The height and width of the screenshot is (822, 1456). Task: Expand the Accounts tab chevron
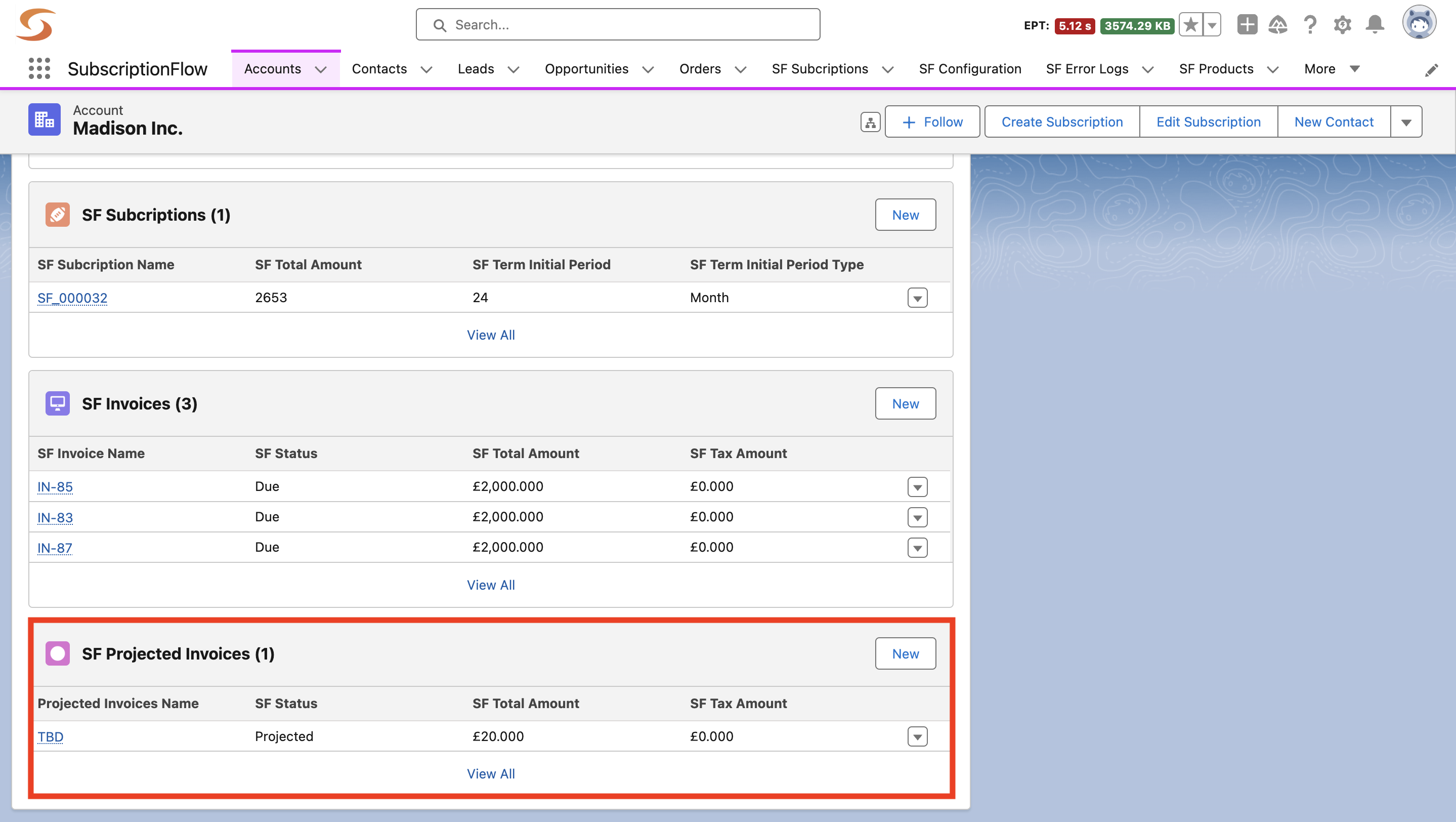pos(321,69)
